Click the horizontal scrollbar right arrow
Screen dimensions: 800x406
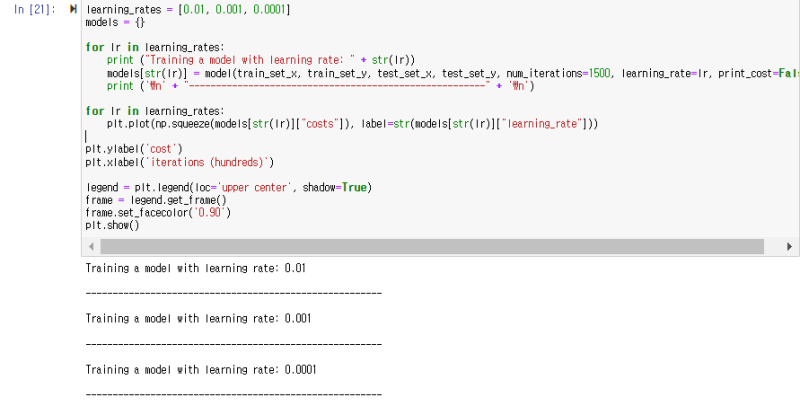[789, 247]
